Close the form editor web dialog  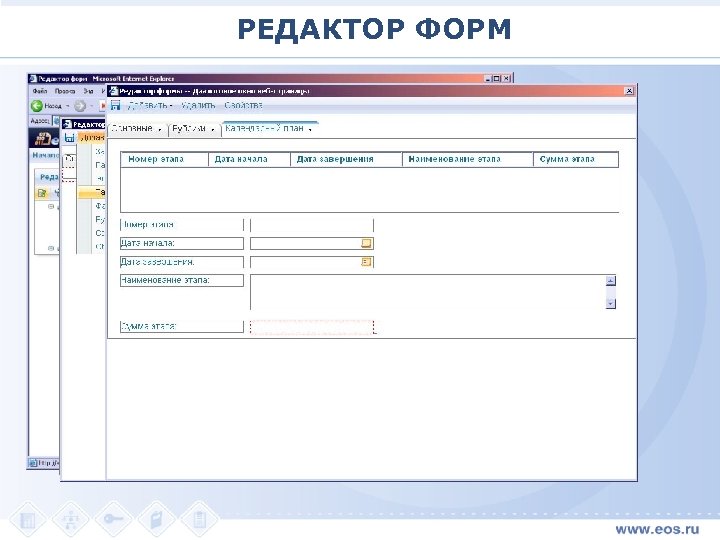pyautogui.click(x=630, y=91)
